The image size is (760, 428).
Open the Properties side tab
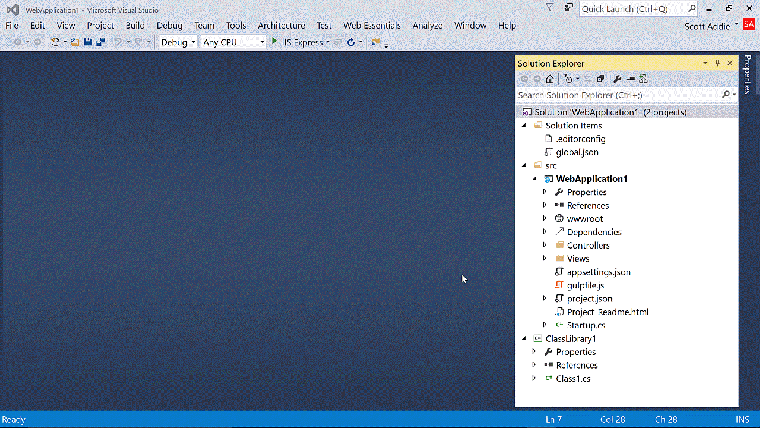(x=748, y=74)
